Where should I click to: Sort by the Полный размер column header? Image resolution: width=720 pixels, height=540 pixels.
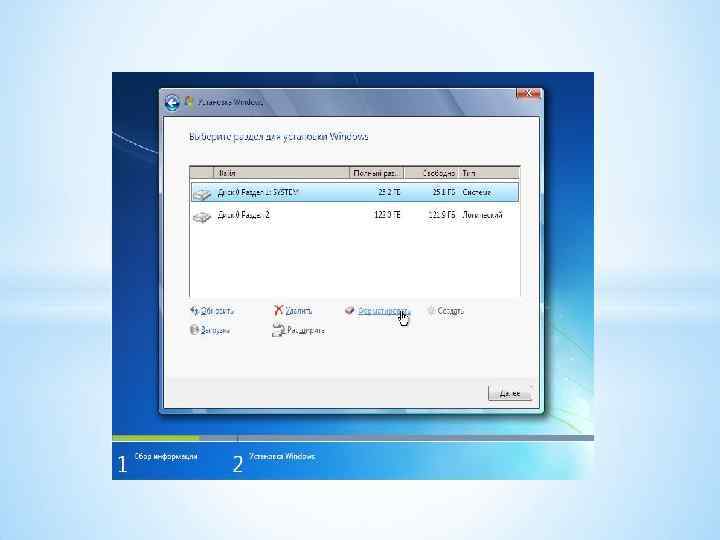pos(376,173)
